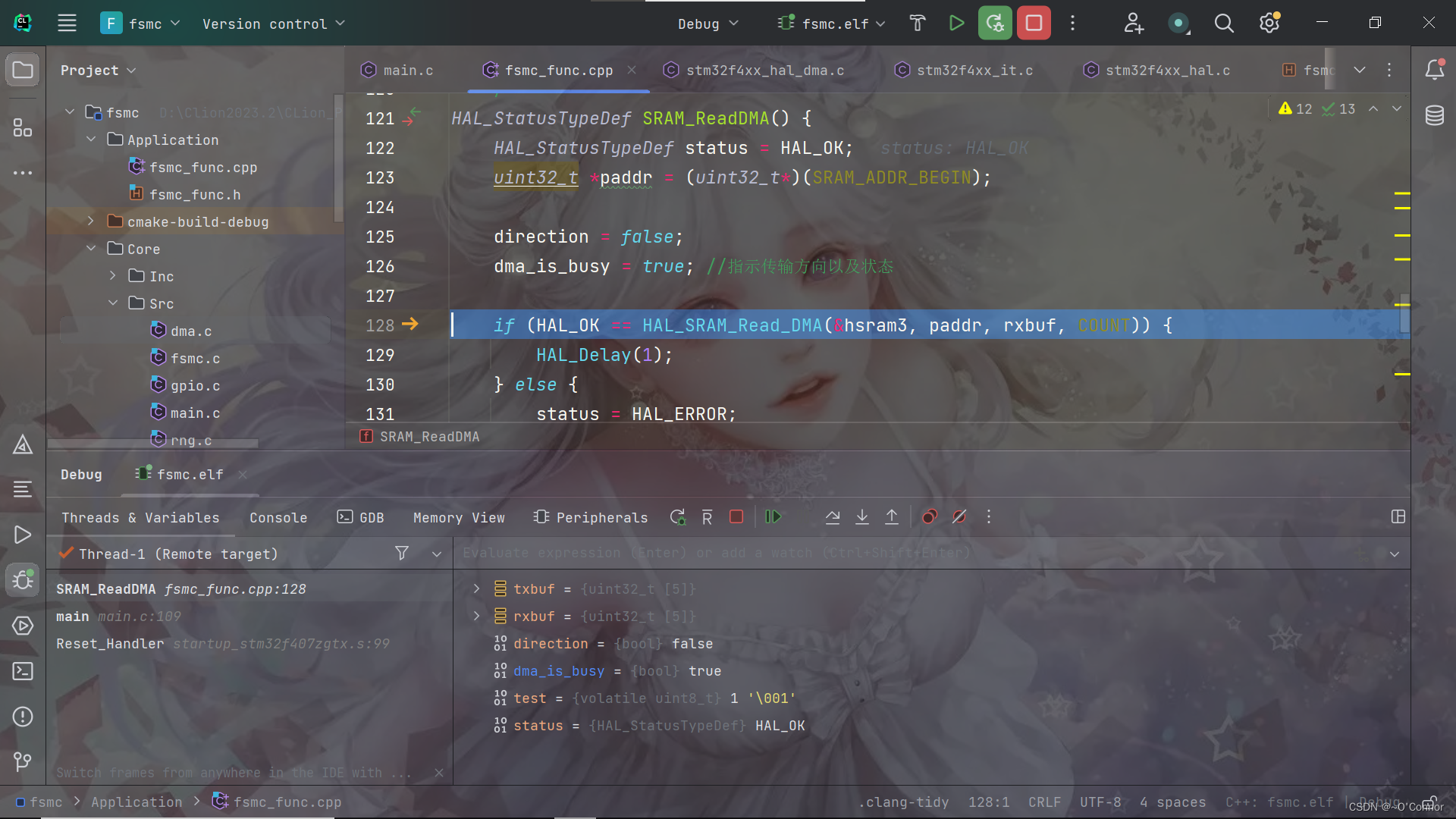Switch to the Peripherals tab
Viewport: 1456px width, 819px height.
(x=591, y=518)
